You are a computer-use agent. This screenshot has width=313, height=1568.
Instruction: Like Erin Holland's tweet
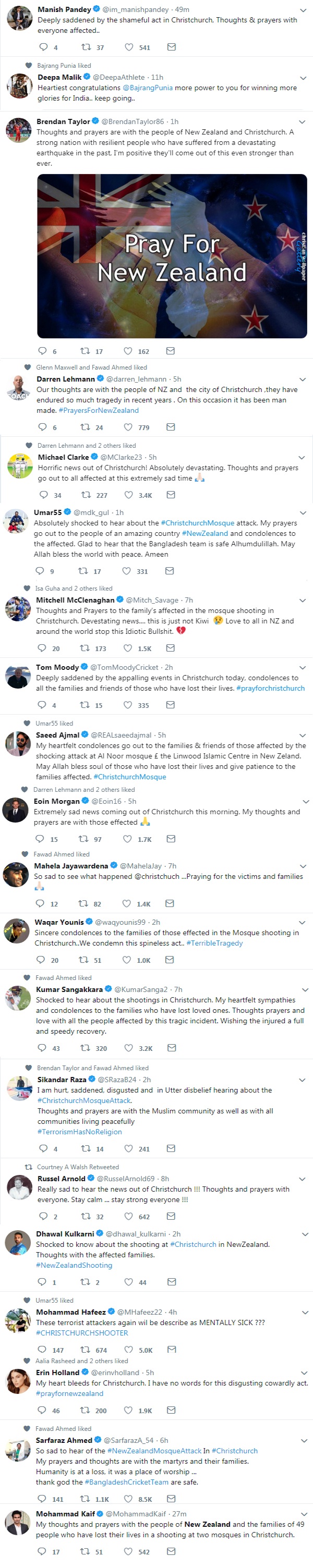pyautogui.click(x=128, y=1410)
